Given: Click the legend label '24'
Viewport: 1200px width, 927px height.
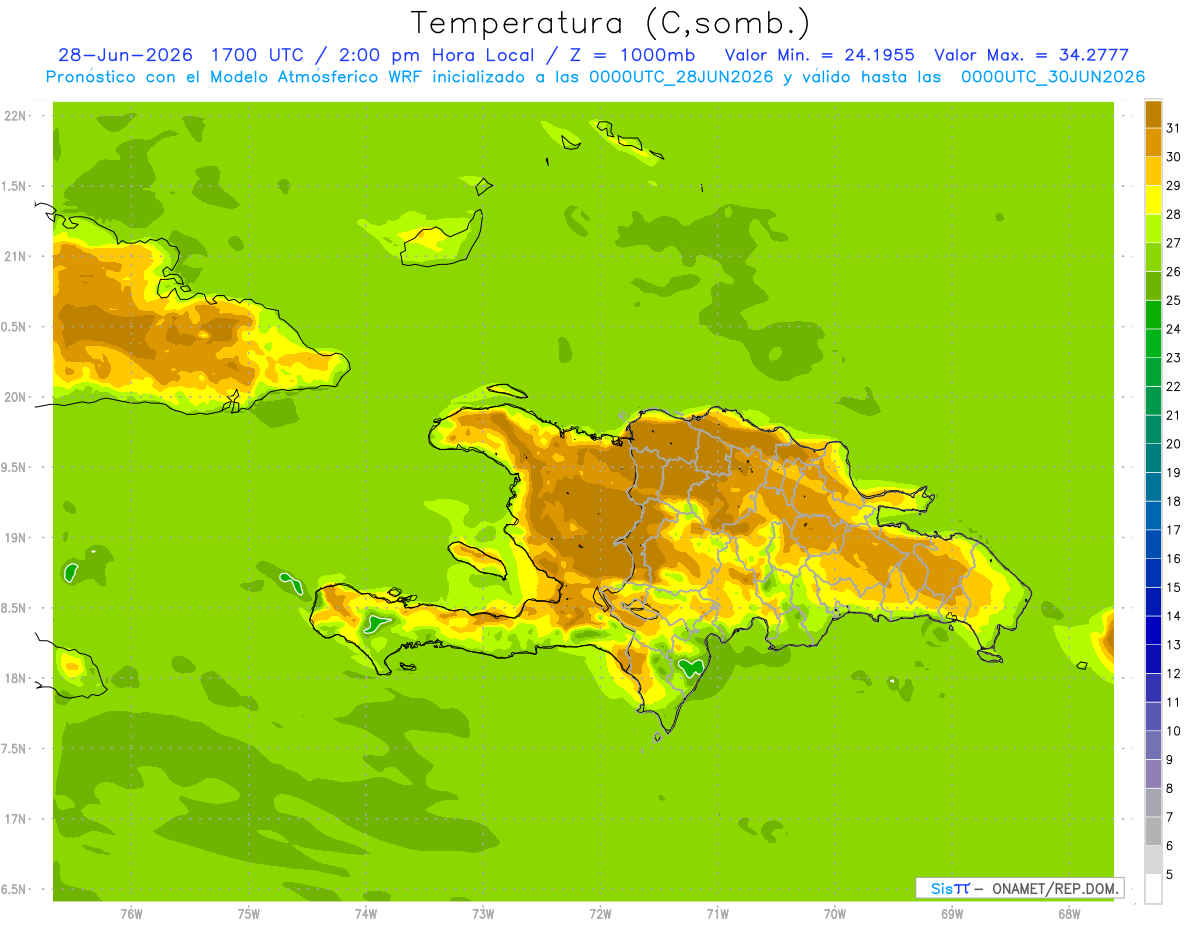Looking at the screenshot, I should coord(1174,328).
